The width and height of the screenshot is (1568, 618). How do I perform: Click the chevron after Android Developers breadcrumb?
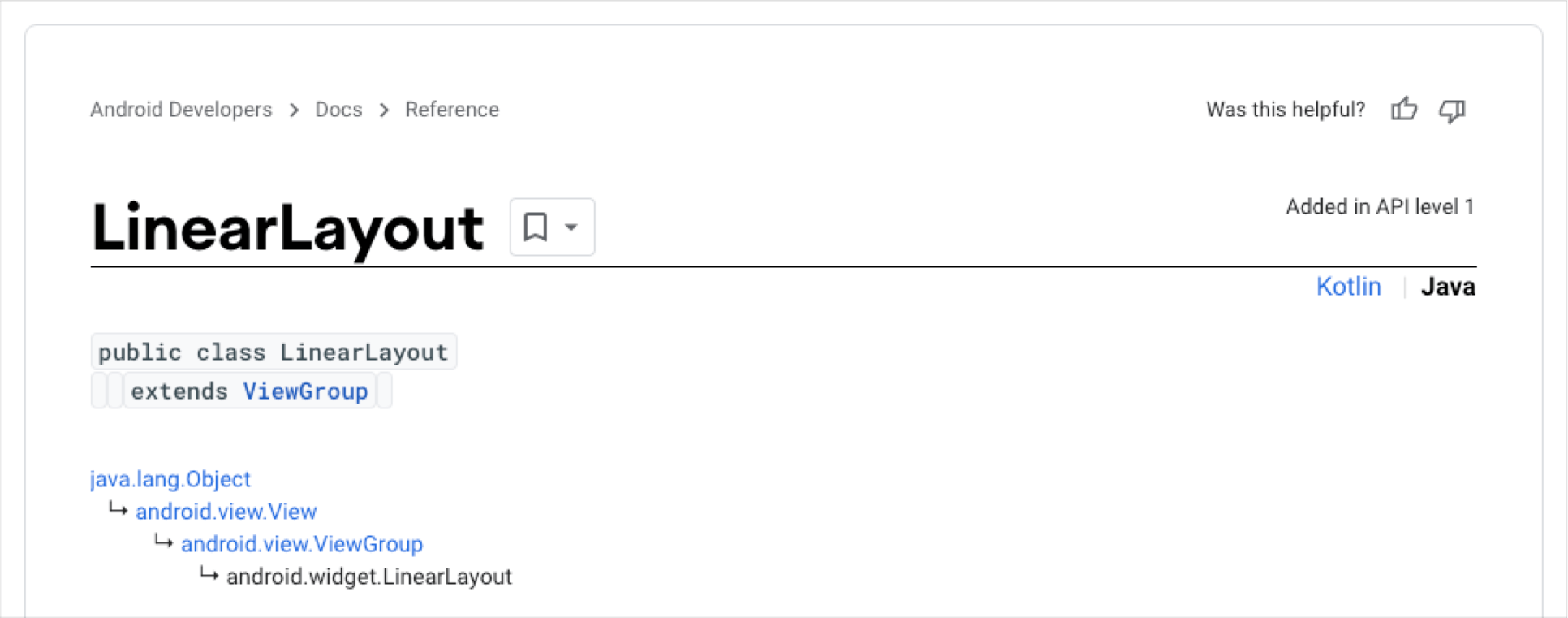(294, 110)
